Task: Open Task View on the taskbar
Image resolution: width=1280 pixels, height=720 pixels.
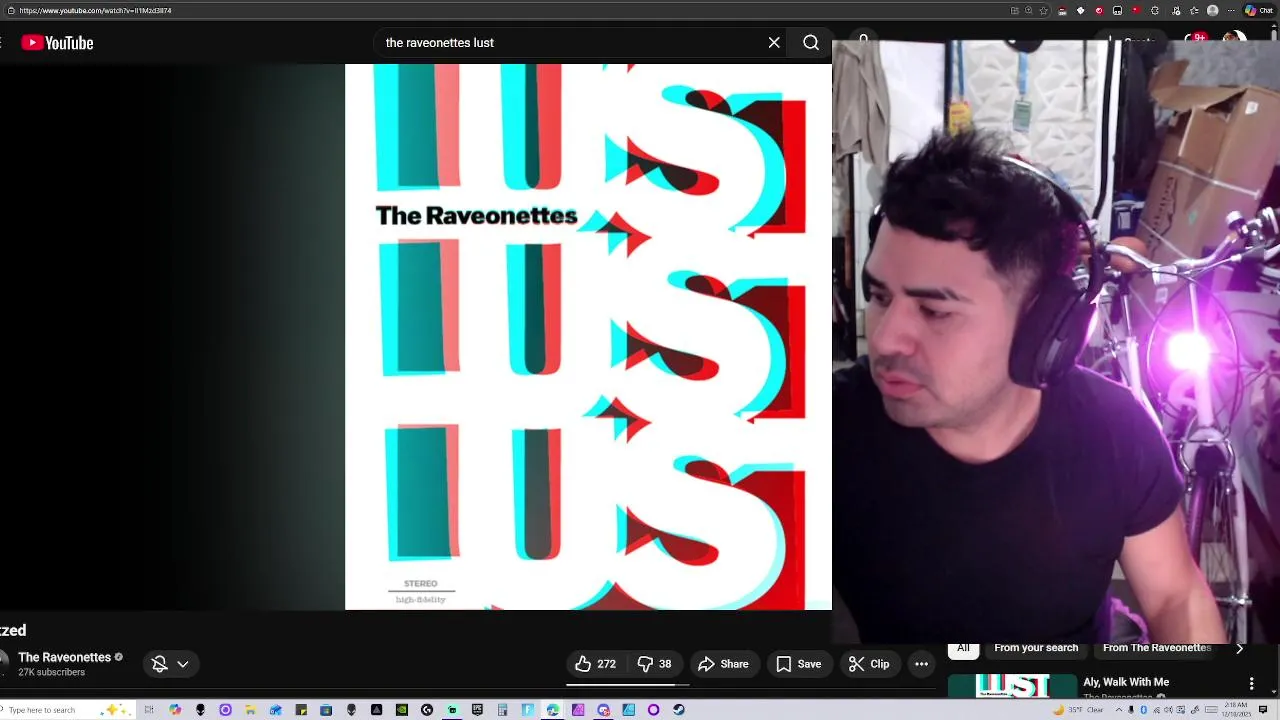Action: 149,710
